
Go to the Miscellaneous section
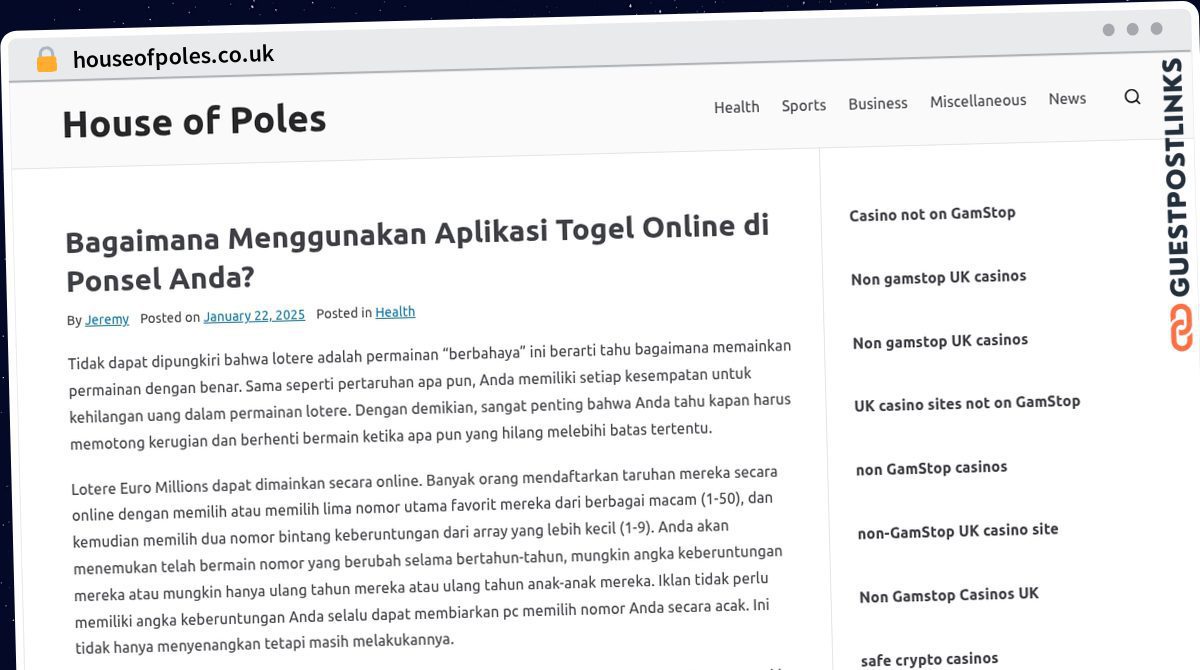point(977,101)
